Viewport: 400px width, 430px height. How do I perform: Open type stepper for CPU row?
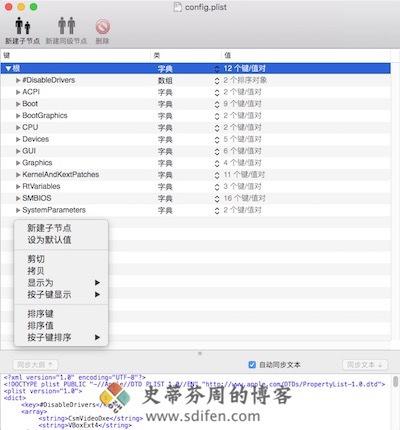(x=217, y=128)
